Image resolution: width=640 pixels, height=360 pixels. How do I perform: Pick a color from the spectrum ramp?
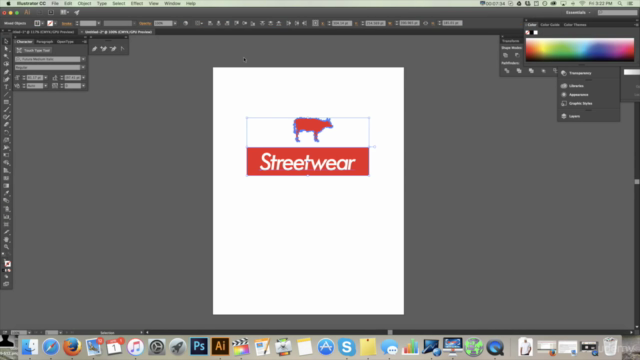tap(580, 50)
